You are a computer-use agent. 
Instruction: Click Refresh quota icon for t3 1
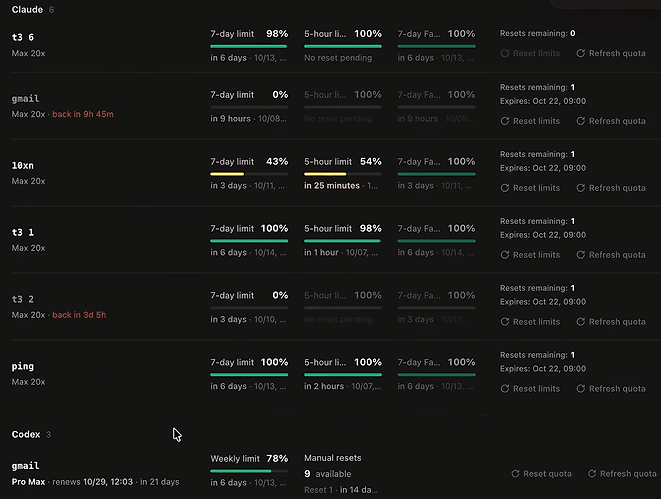point(580,255)
